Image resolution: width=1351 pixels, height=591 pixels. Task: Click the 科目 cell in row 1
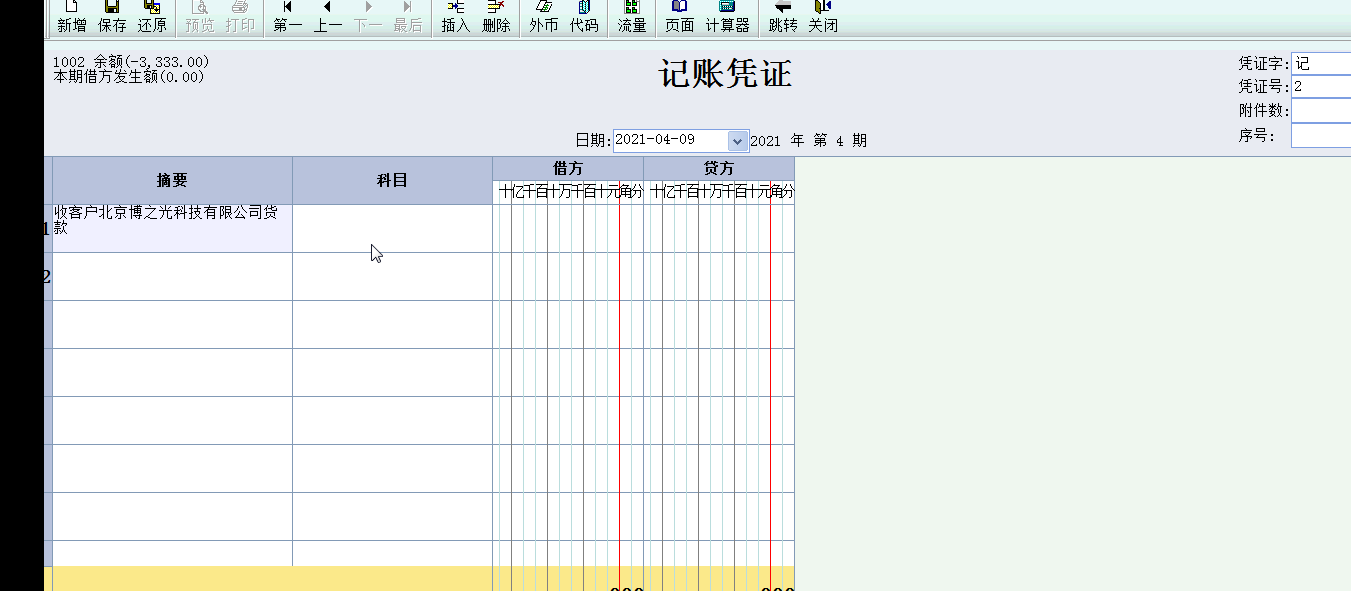click(x=392, y=230)
